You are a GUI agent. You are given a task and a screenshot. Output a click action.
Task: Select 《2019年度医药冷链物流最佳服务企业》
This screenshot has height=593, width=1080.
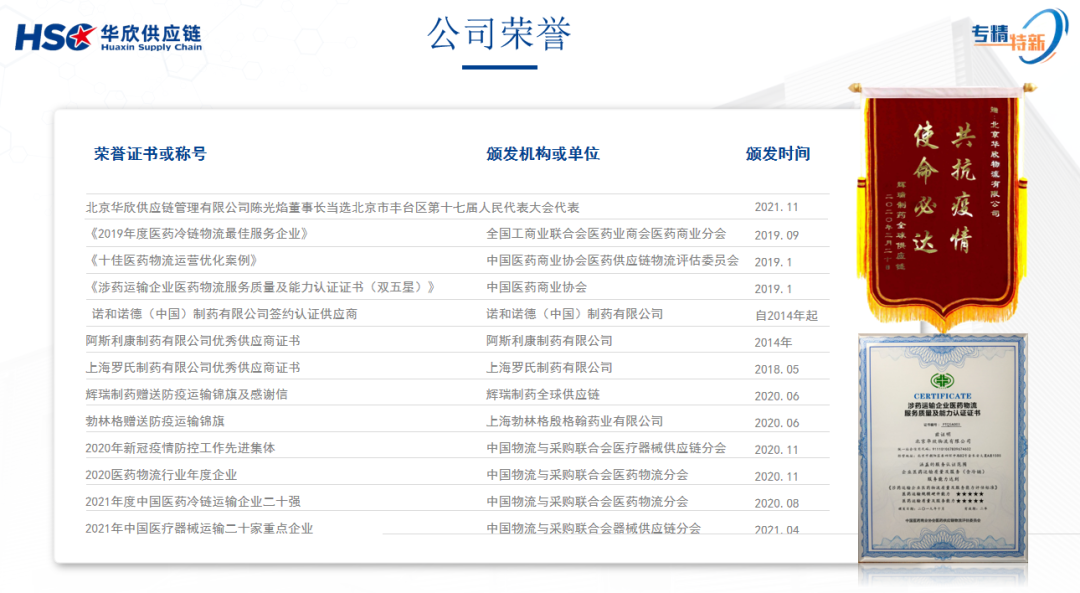197,234
